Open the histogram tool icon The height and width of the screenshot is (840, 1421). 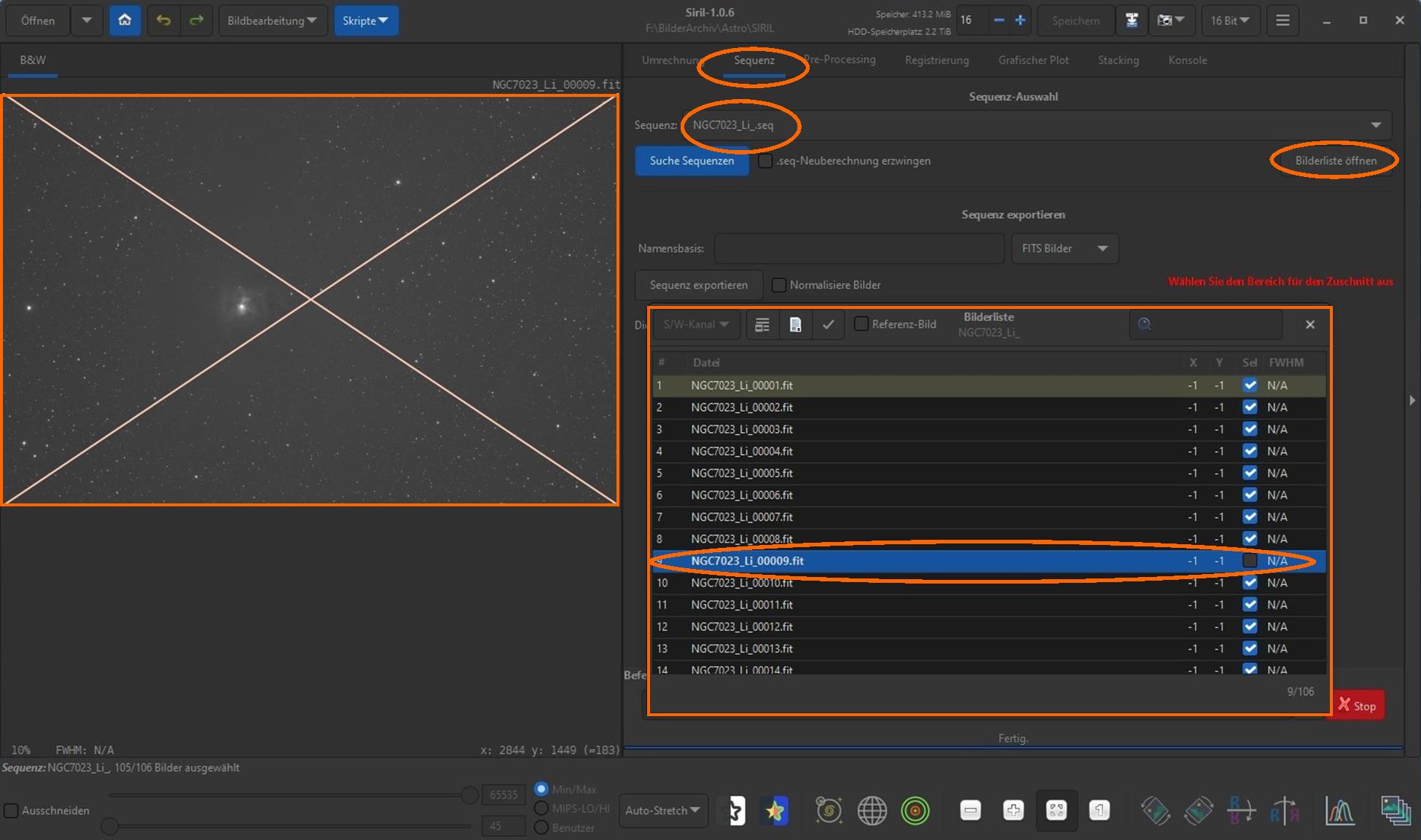tap(1339, 810)
